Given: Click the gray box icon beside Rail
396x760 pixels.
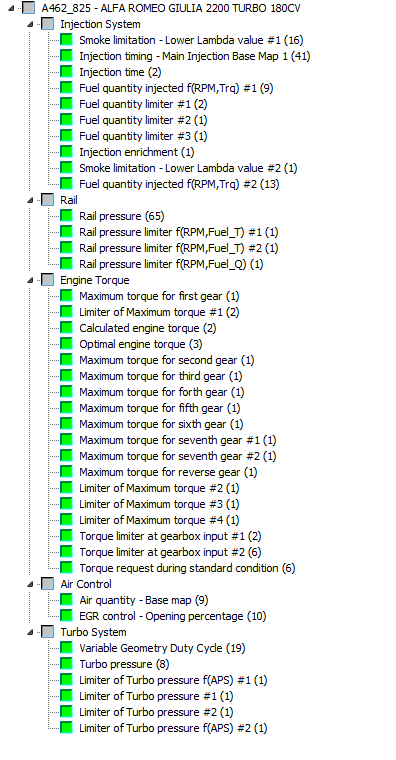Looking at the screenshot, I should coord(48,200).
